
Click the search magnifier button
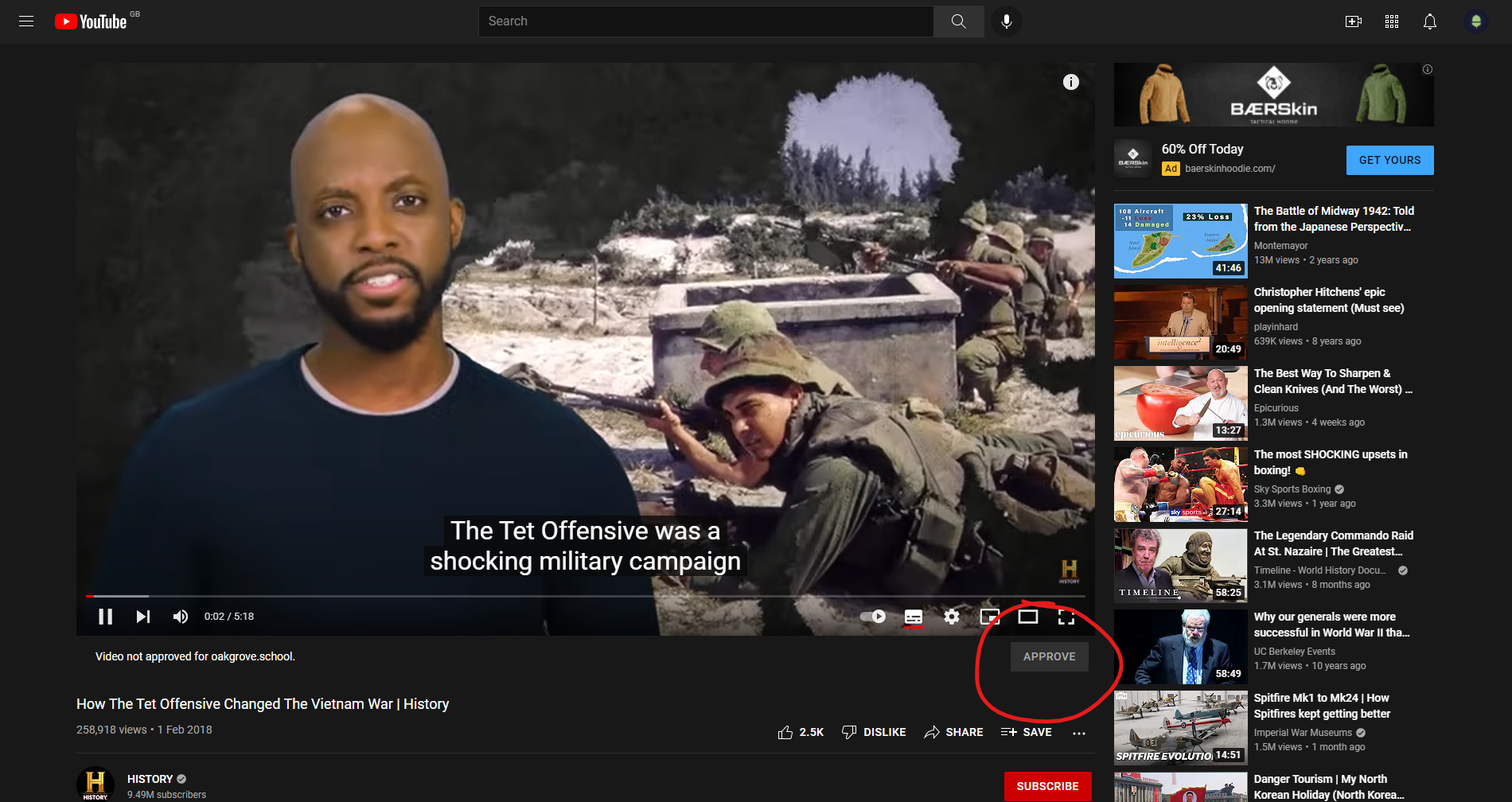pos(959,21)
